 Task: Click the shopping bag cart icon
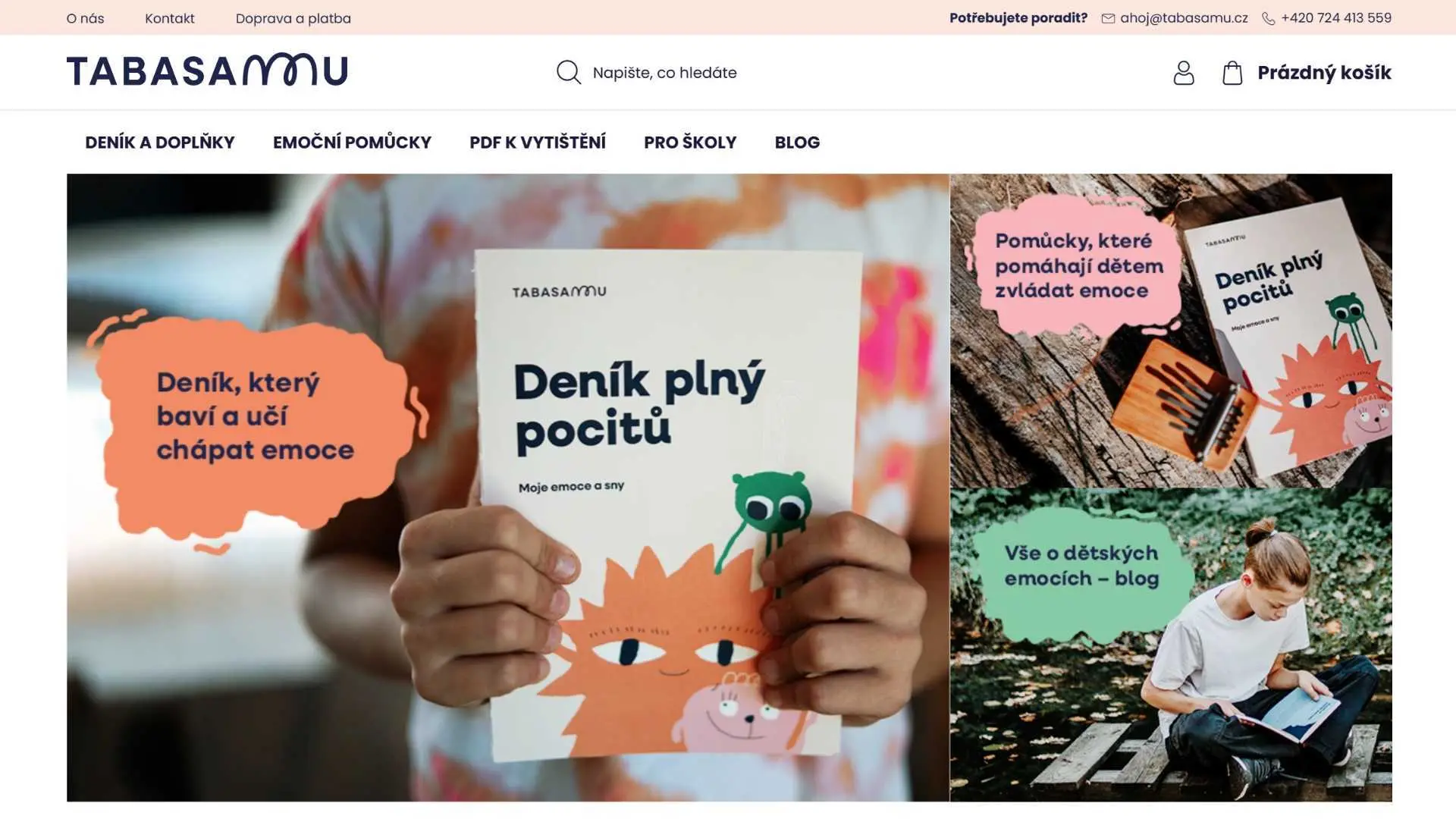click(x=1232, y=73)
